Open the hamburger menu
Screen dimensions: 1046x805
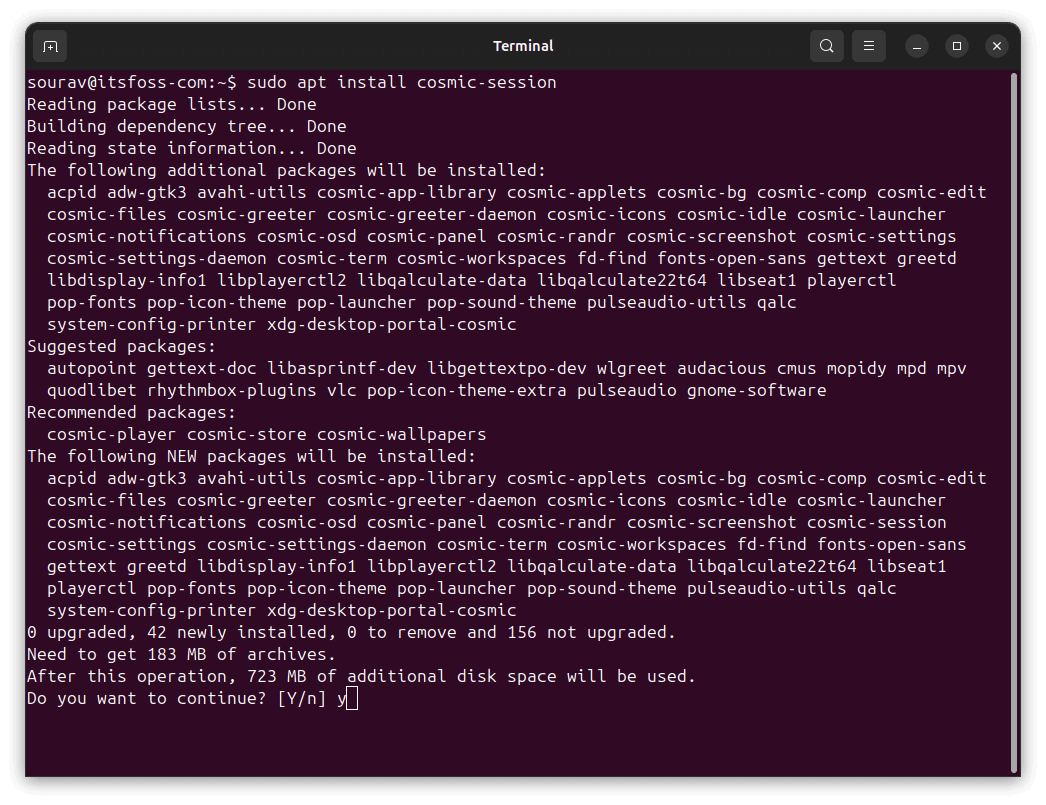869,46
